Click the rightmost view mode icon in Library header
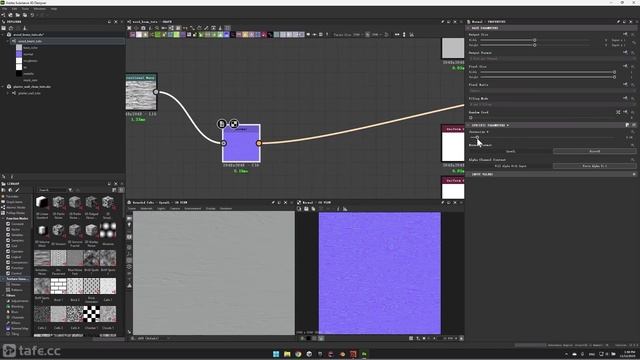This screenshot has height=360, width=640. click(x=121, y=190)
